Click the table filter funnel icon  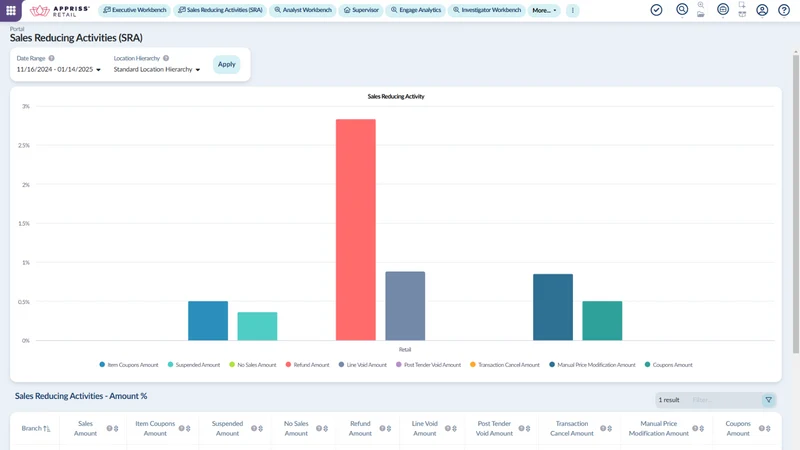click(x=768, y=400)
